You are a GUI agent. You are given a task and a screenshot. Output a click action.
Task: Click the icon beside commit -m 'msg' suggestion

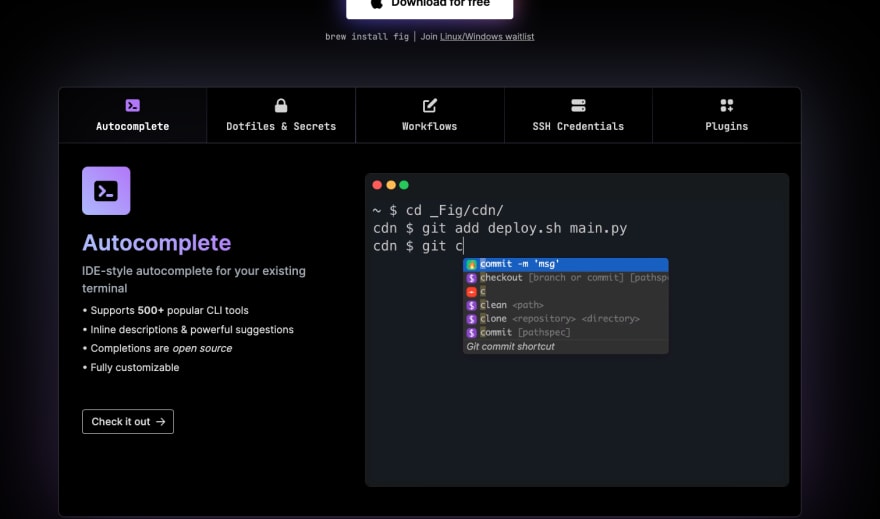point(471,264)
